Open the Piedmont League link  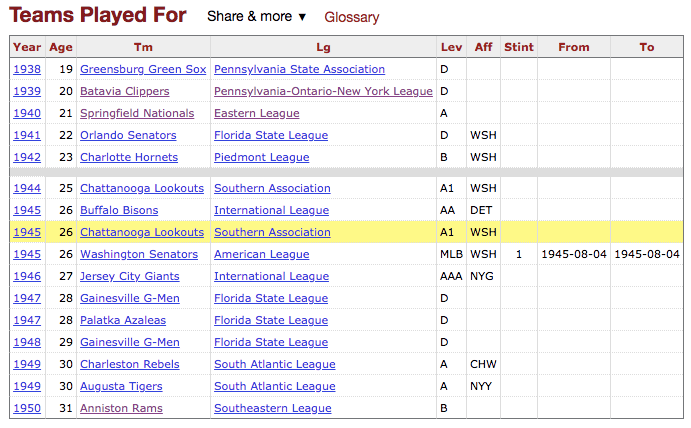tap(261, 157)
